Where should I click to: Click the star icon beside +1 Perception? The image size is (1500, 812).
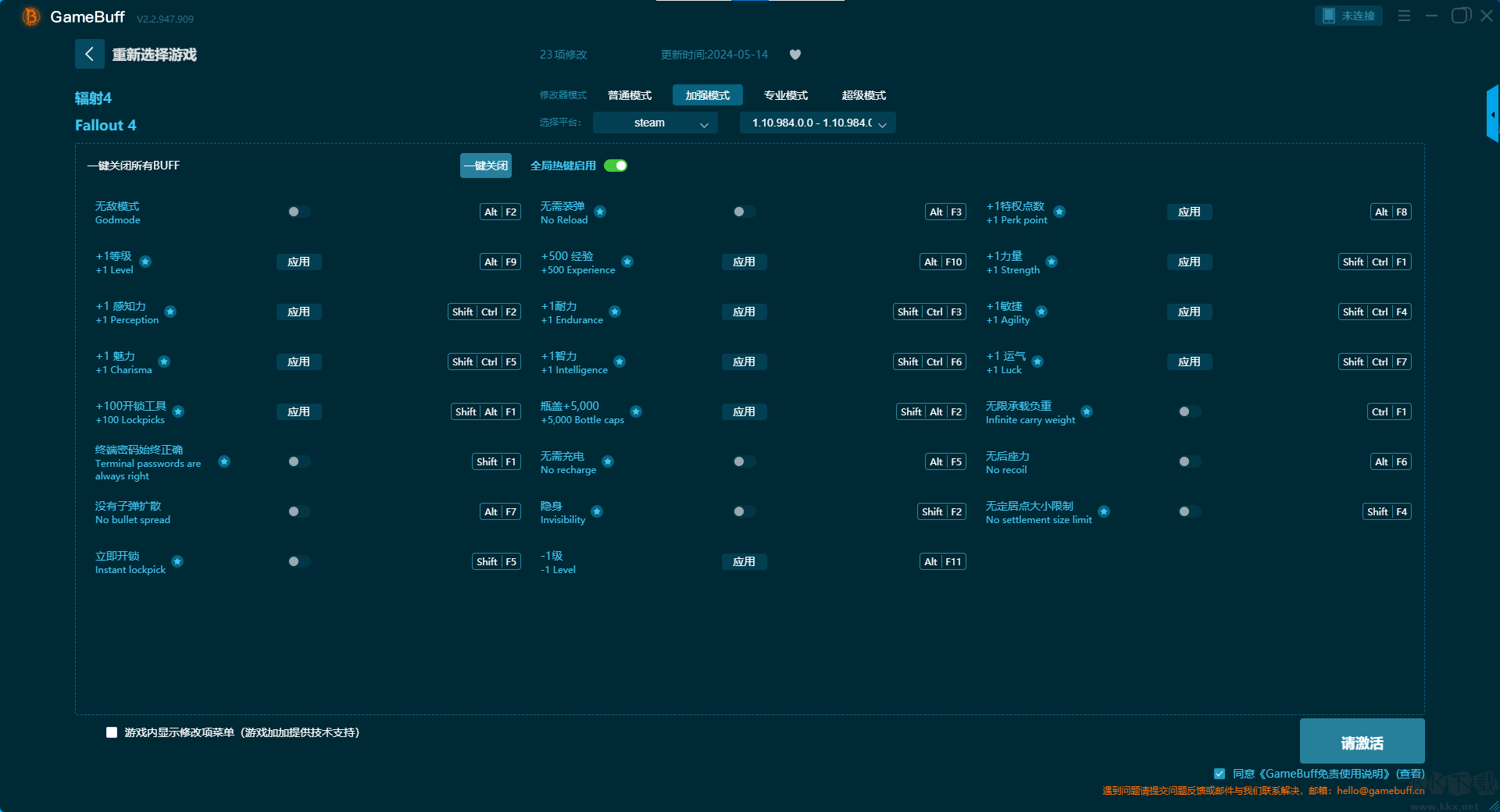tap(170, 312)
